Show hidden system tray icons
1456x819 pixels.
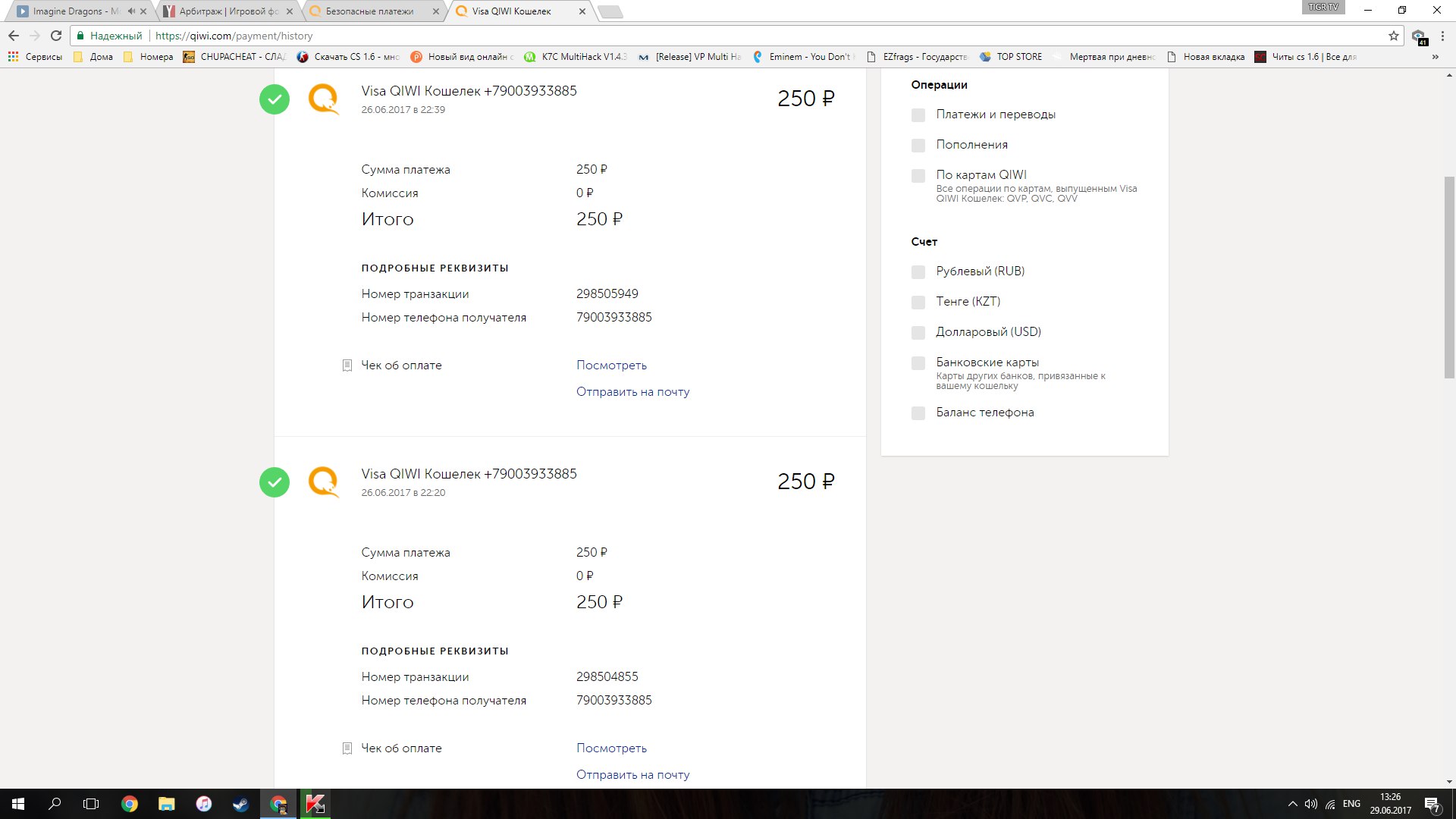coord(1292,804)
